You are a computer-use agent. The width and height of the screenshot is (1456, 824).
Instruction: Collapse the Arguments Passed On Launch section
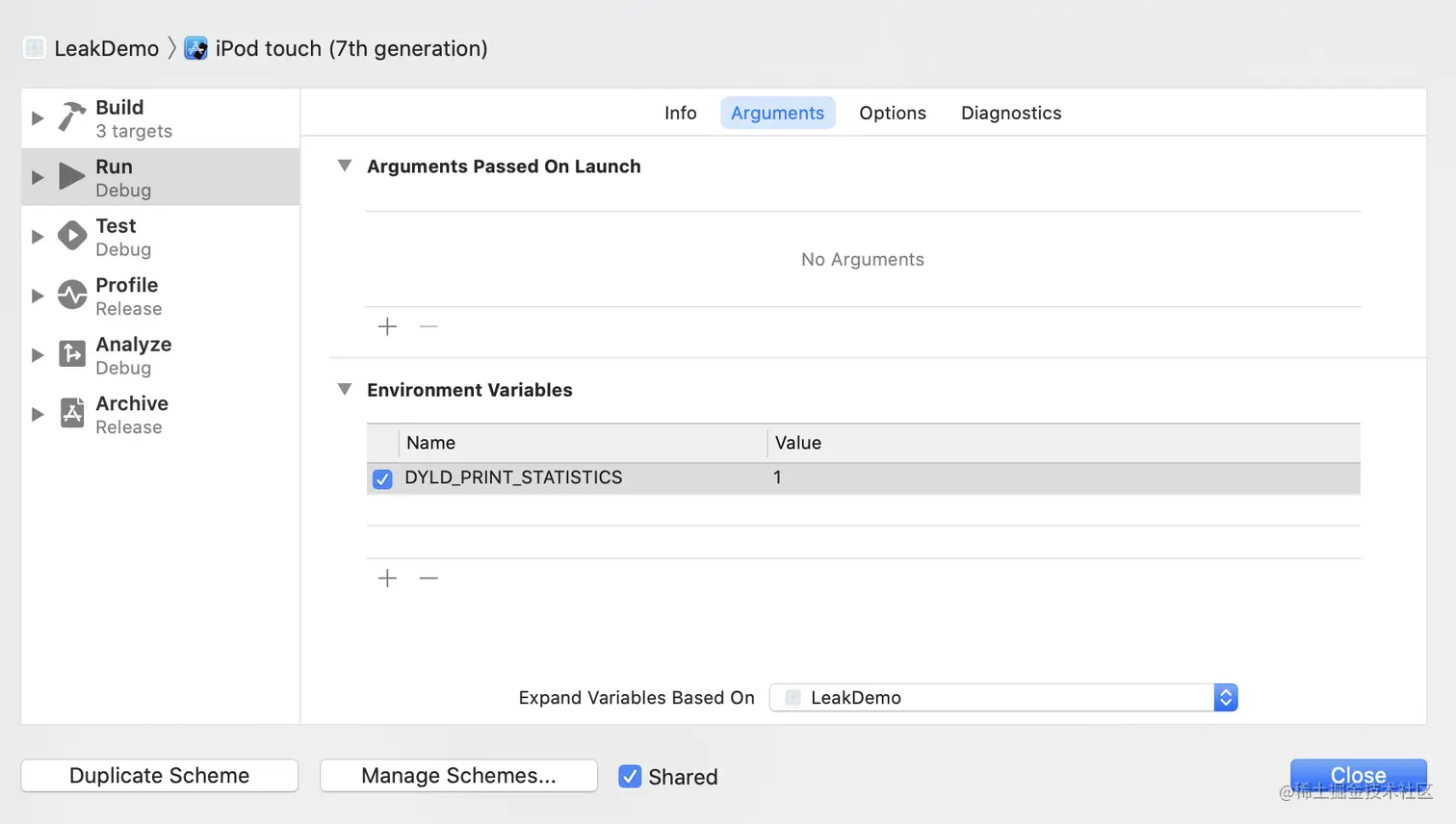[x=345, y=166]
